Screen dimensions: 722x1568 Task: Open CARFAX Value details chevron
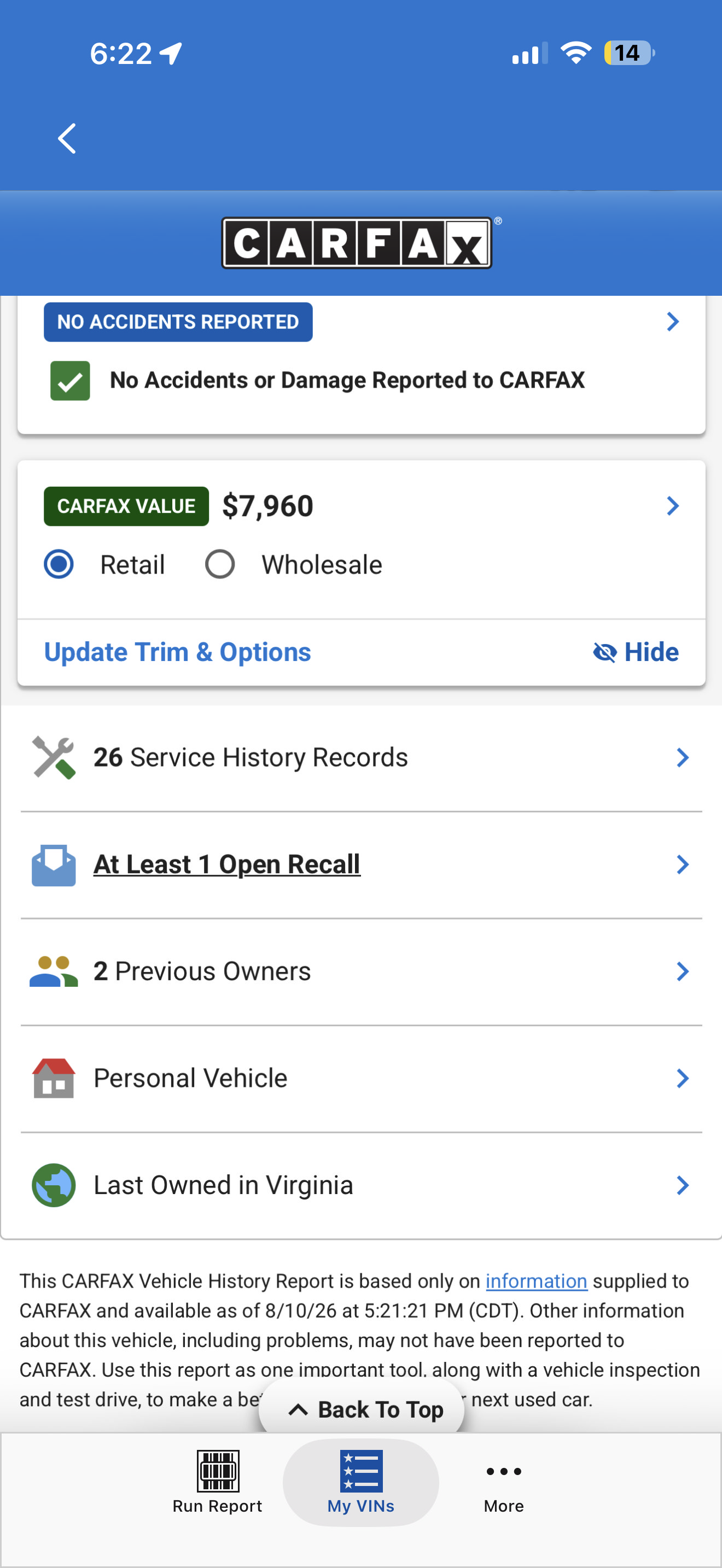pyautogui.click(x=673, y=506)
